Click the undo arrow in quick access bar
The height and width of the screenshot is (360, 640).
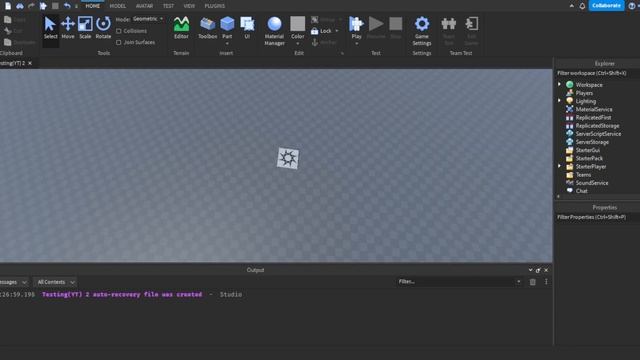coord(67,6)
